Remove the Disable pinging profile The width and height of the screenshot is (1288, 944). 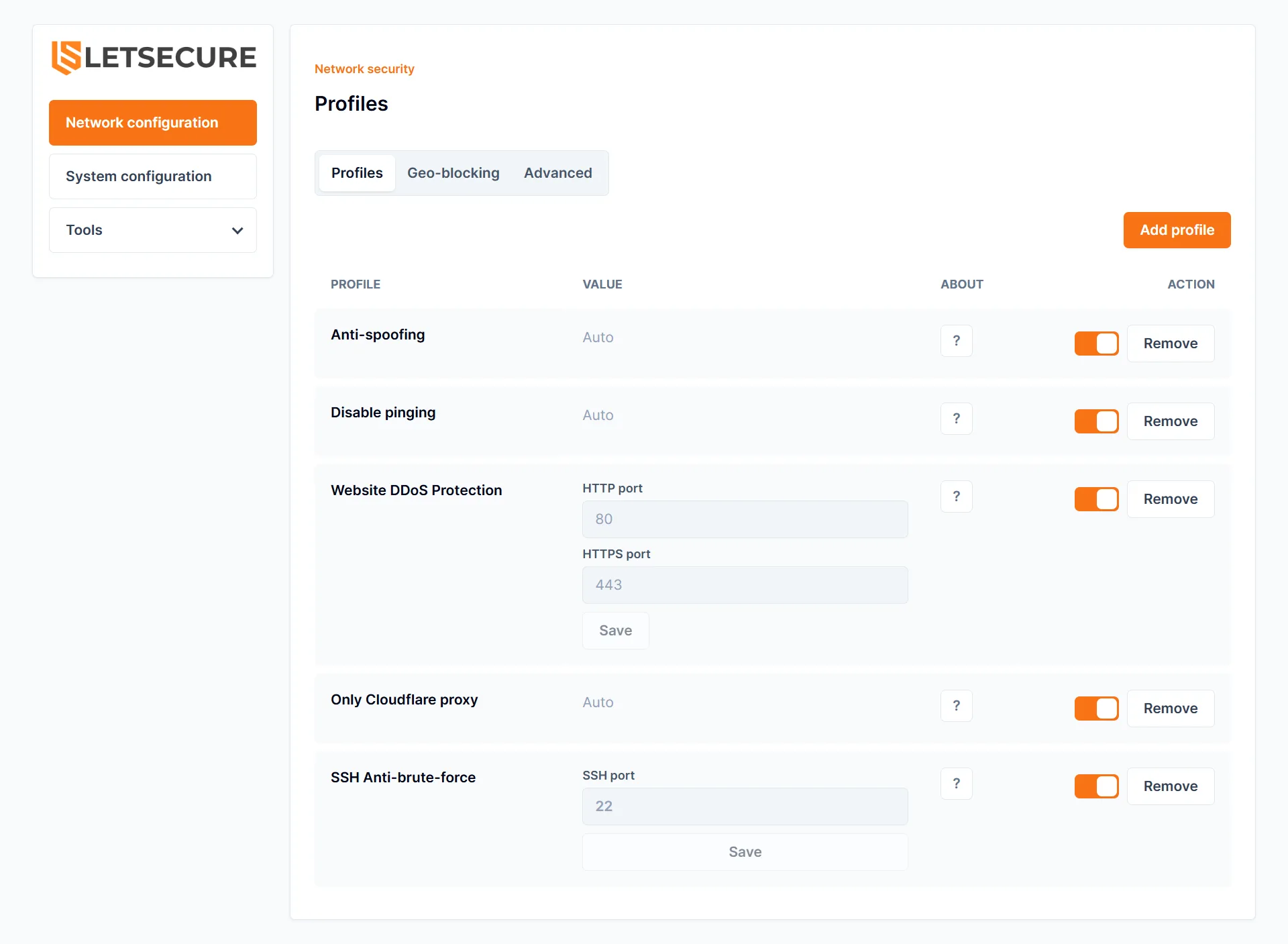(x=1171, y=421)
